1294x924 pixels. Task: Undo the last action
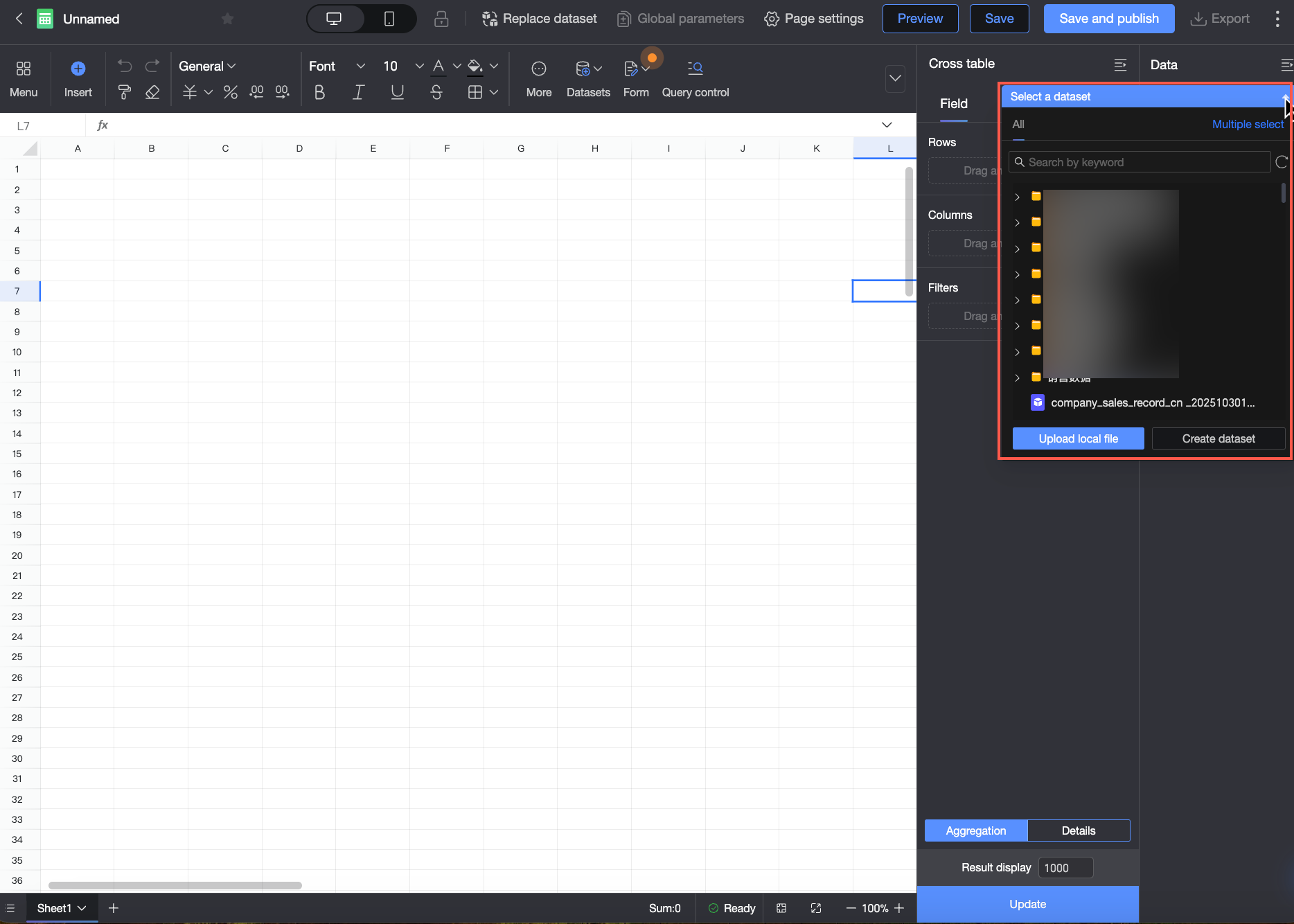coord(125,66)
